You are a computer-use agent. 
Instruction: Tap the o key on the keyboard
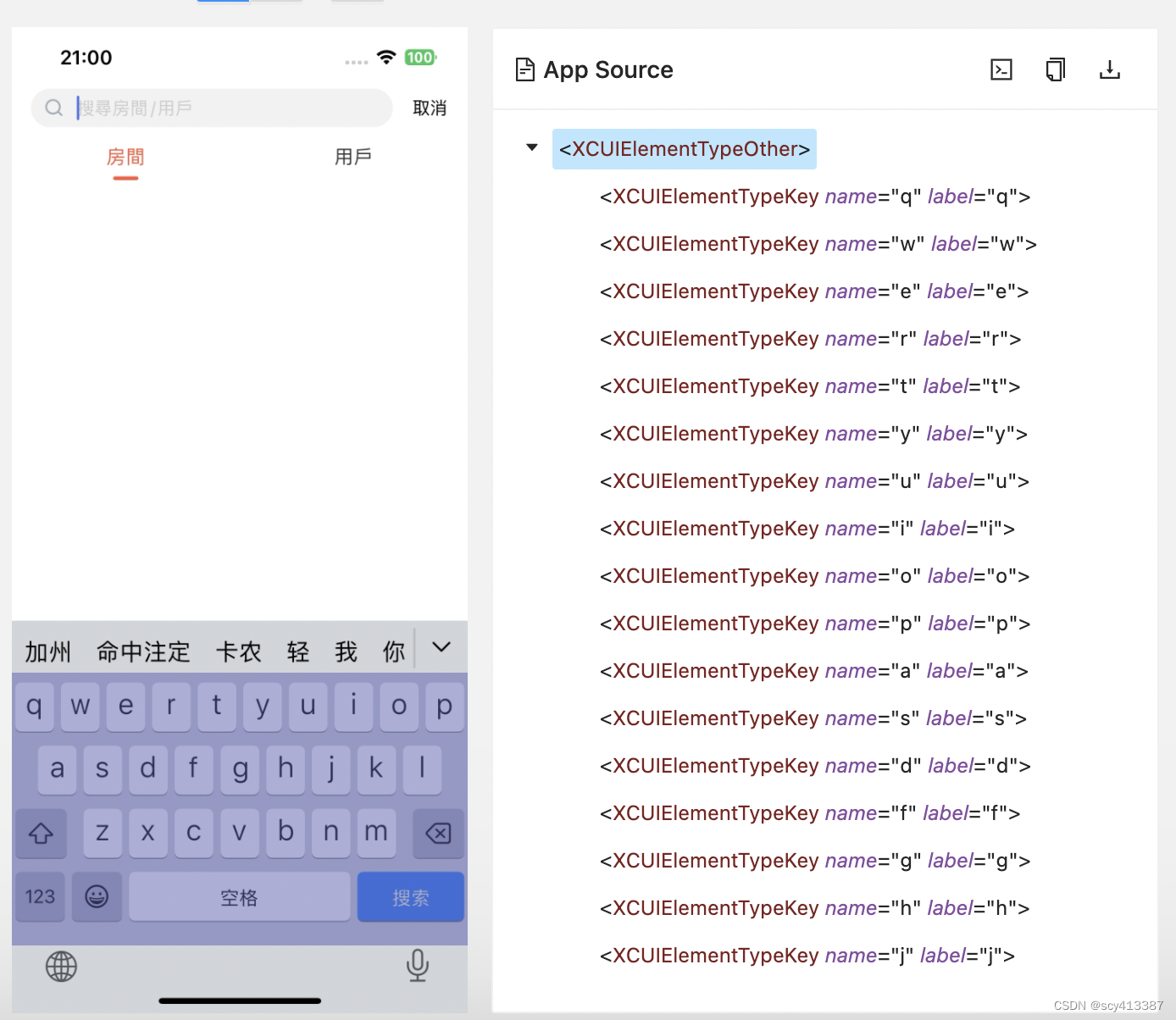coord(399,707)
